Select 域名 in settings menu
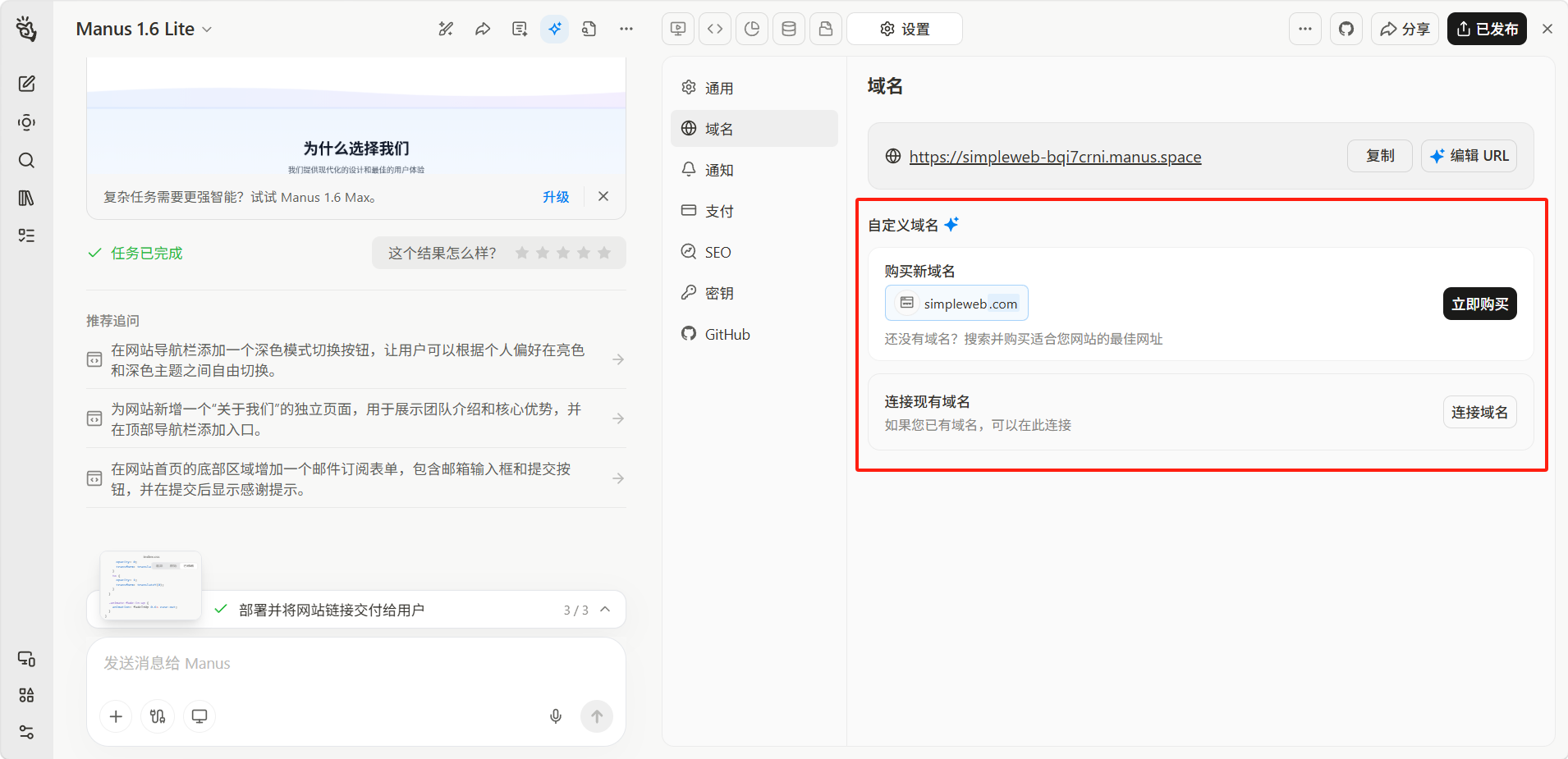1568x759 pixels. 754,129
